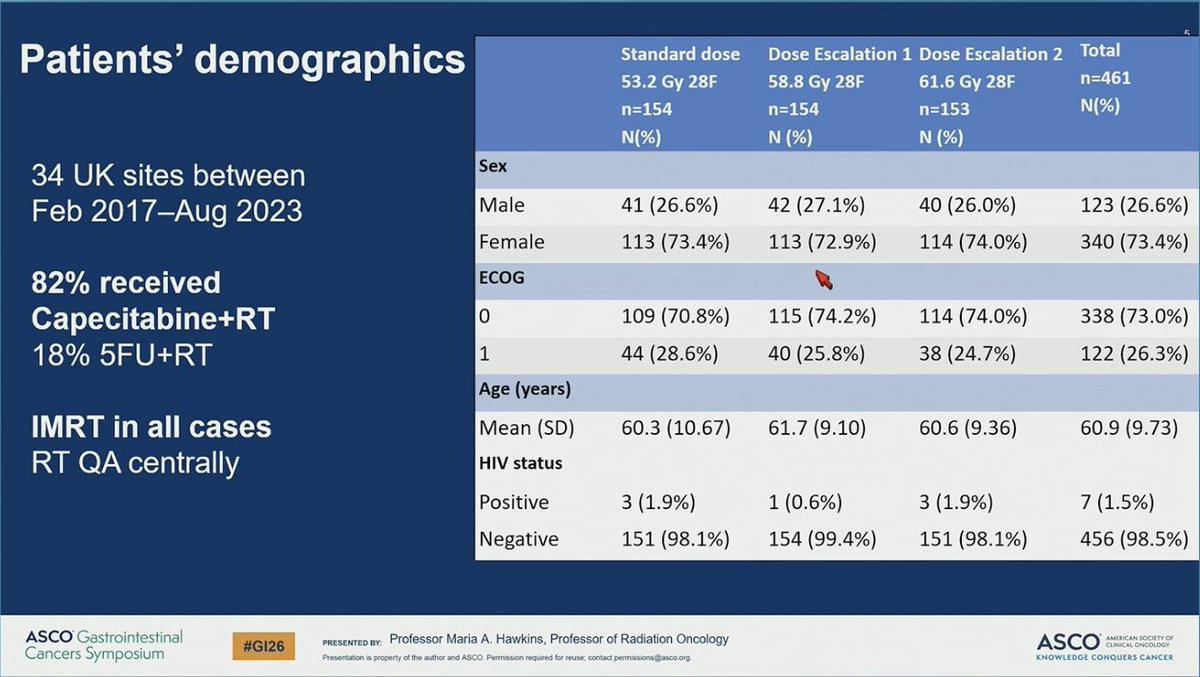Click the red mouse pointer arrow
The image size is (1200, 677).
[x=824, y=279]
